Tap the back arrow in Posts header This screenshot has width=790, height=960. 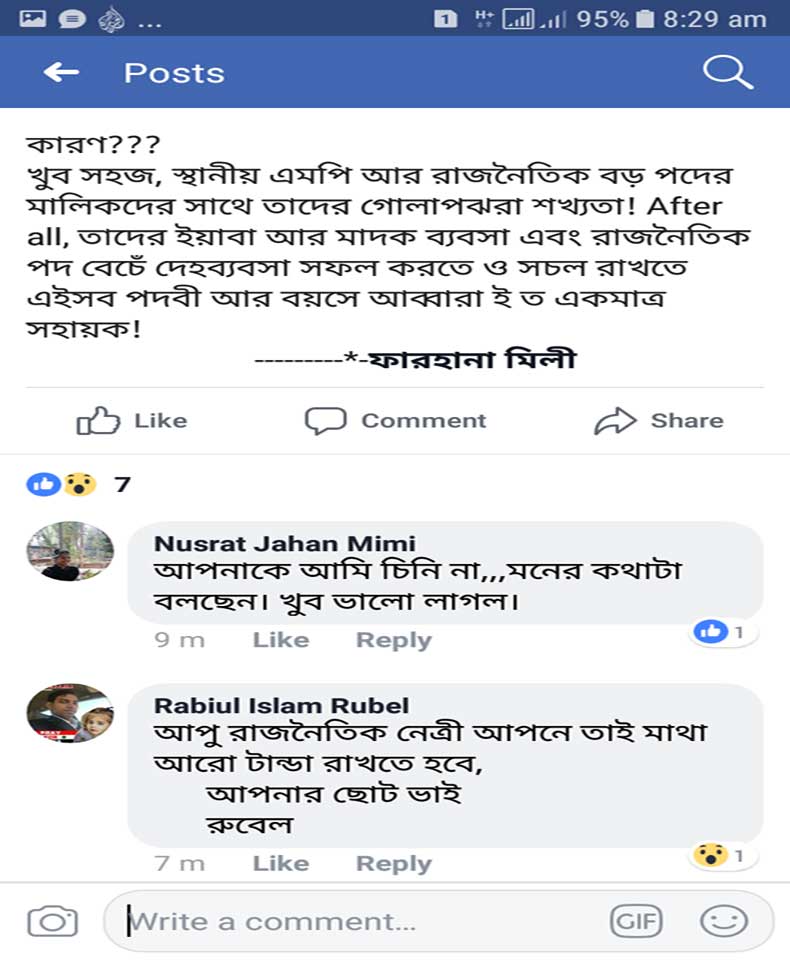coord(61,72)
